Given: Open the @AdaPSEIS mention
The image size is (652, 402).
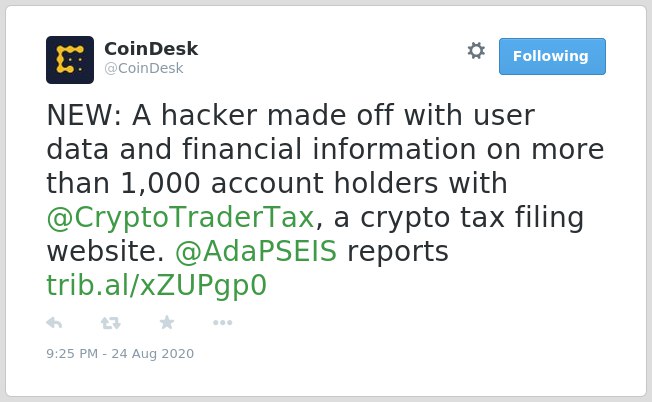Looking at the screenshot, I should (x=256, y=252).
